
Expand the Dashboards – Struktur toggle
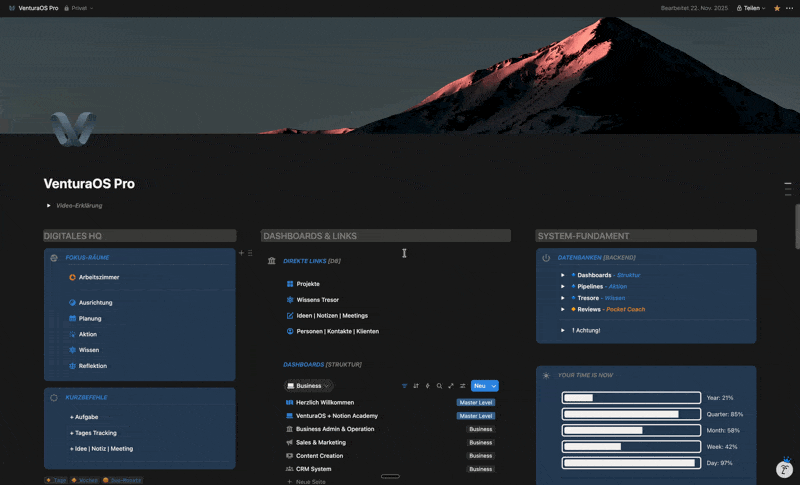click(x=563, y=275)
